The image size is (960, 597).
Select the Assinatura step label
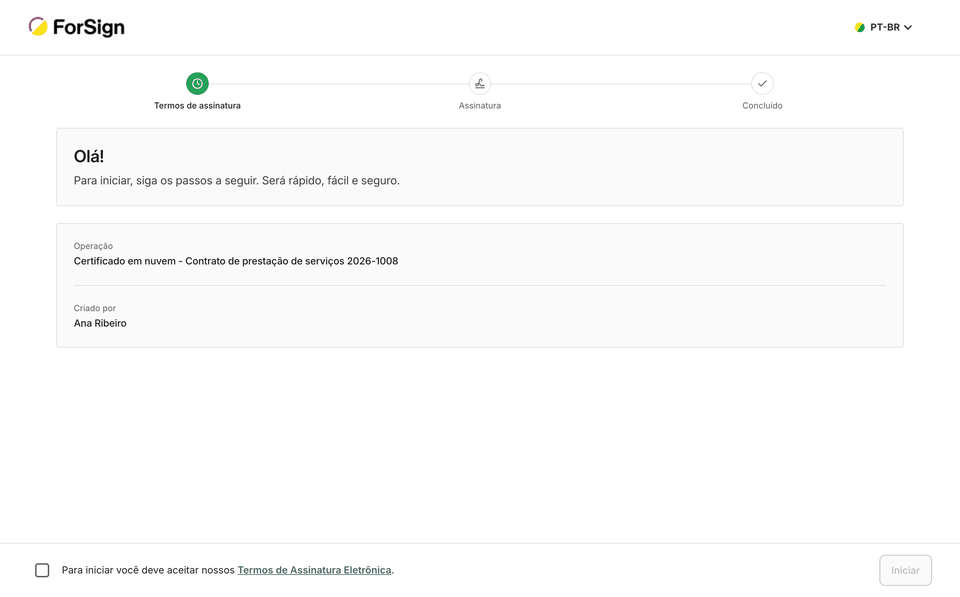tap(480, 106)
